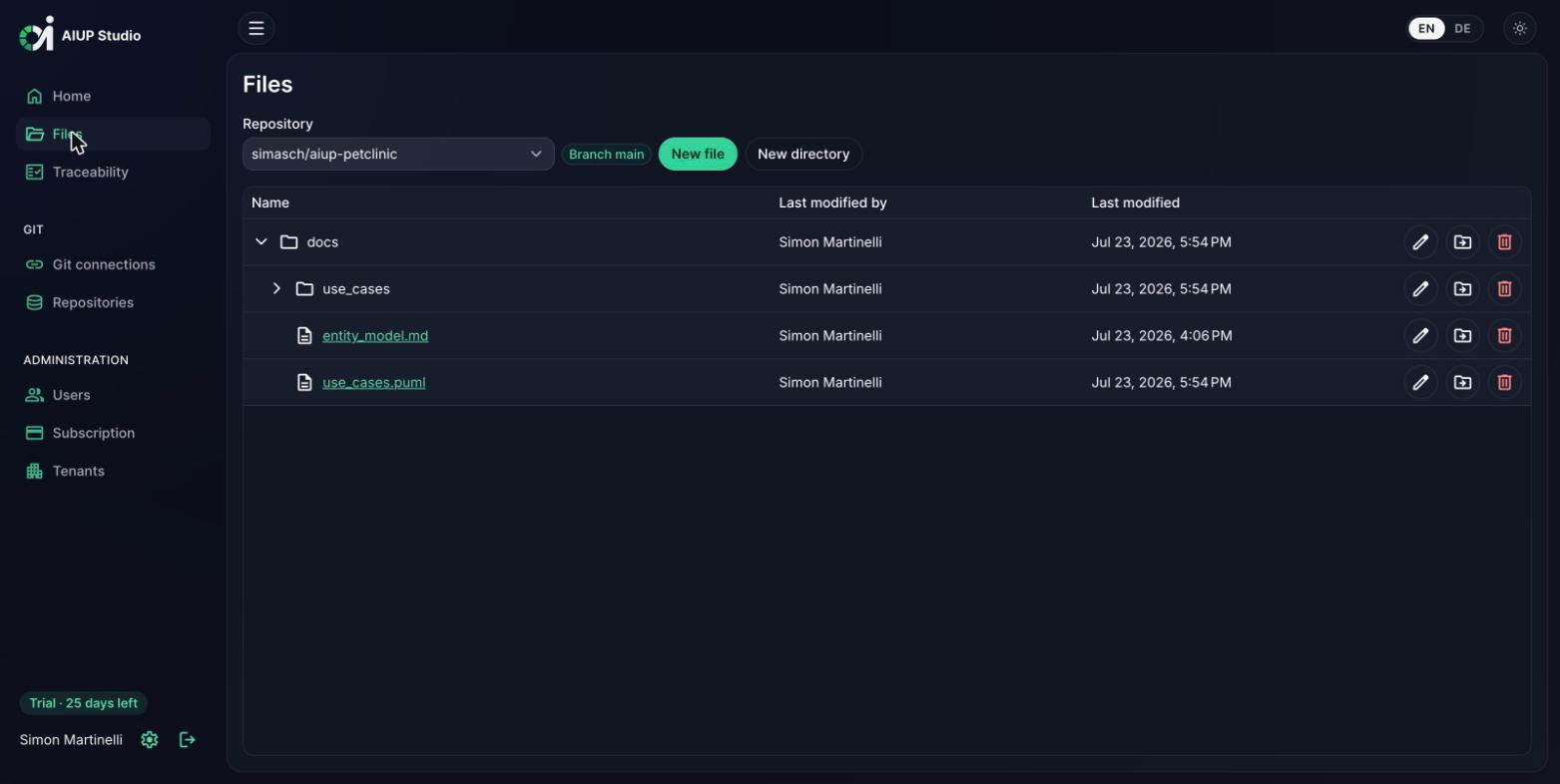Viewport: 1560px width, 784px height.
Task: Click the pencil icon for entity_model.md
Action: click(1420, 336)
